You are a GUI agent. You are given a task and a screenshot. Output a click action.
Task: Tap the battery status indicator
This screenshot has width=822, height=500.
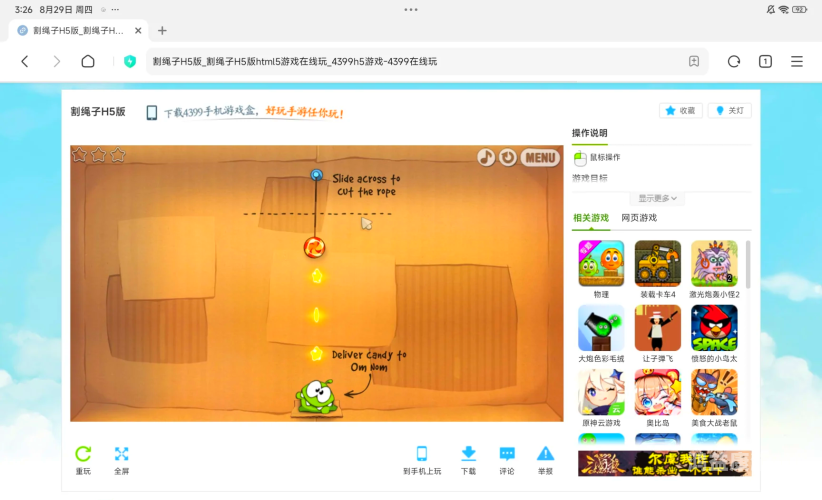click(799, 9)
